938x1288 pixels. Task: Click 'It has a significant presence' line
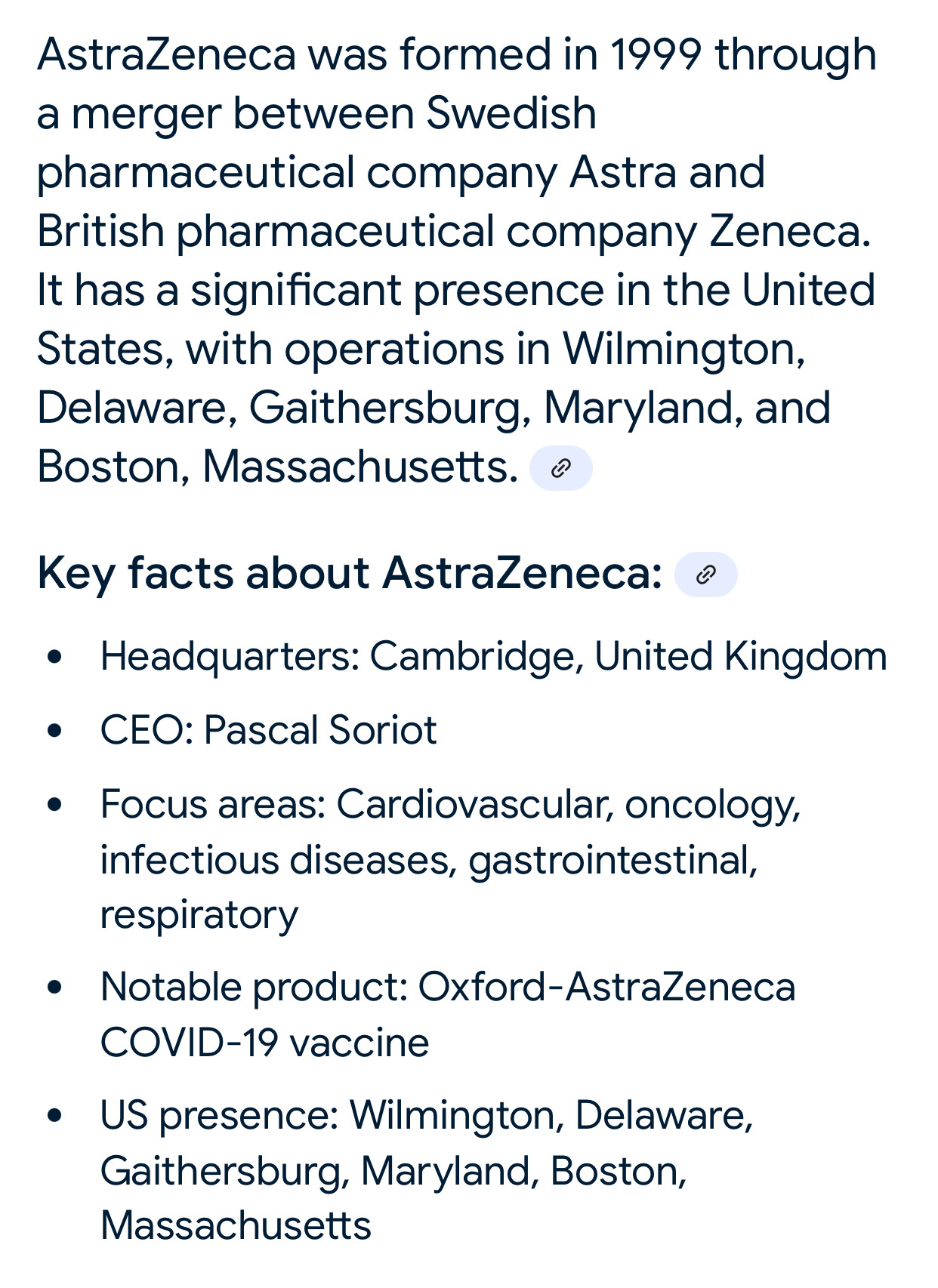pos(456,291)
